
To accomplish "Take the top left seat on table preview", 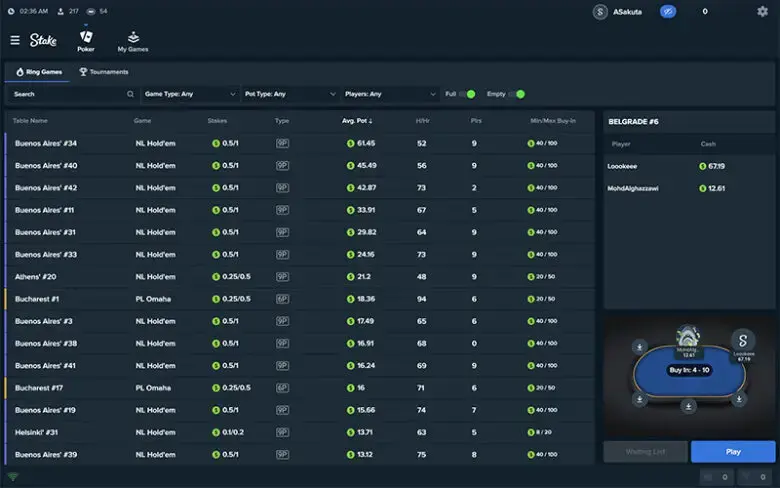I will (640, 347).
